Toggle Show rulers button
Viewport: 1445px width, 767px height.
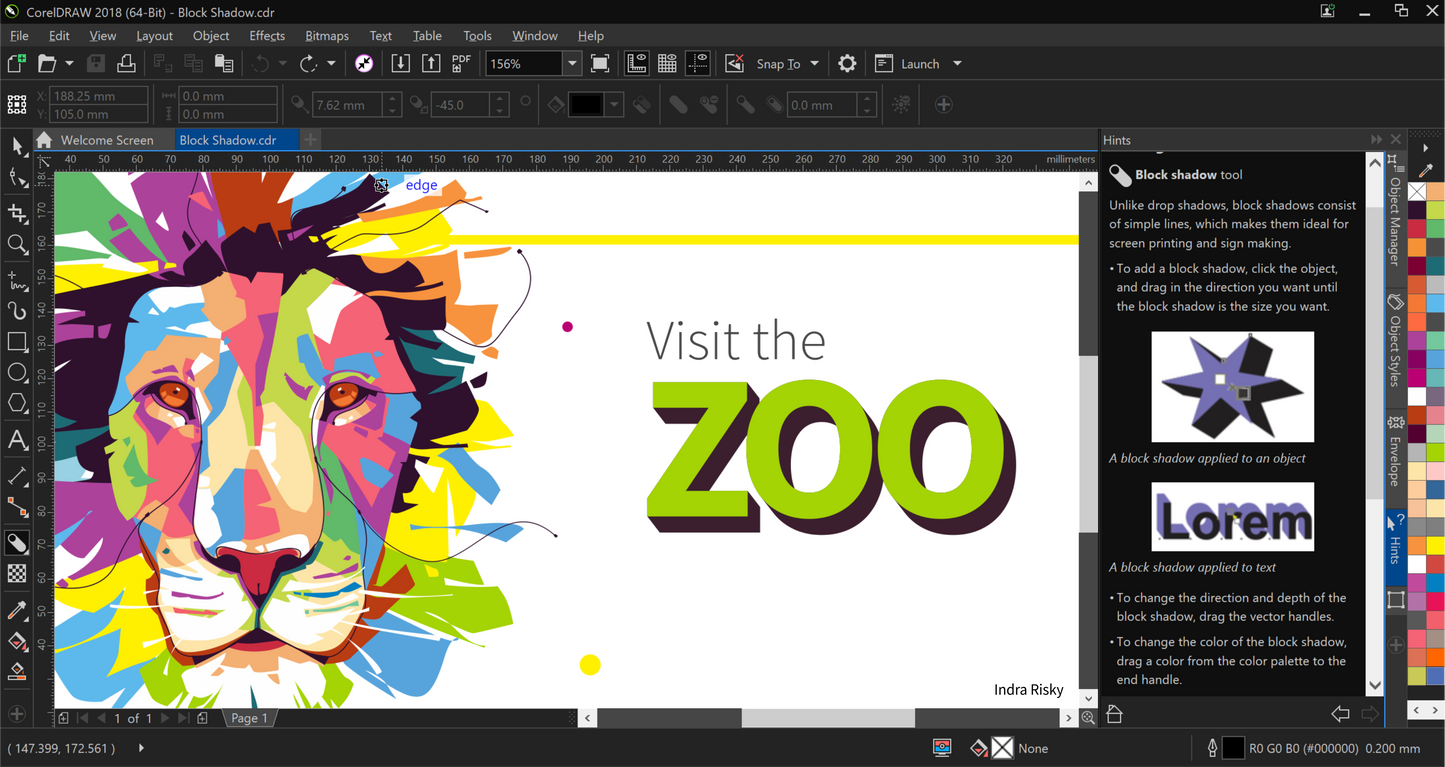(637, 63)
